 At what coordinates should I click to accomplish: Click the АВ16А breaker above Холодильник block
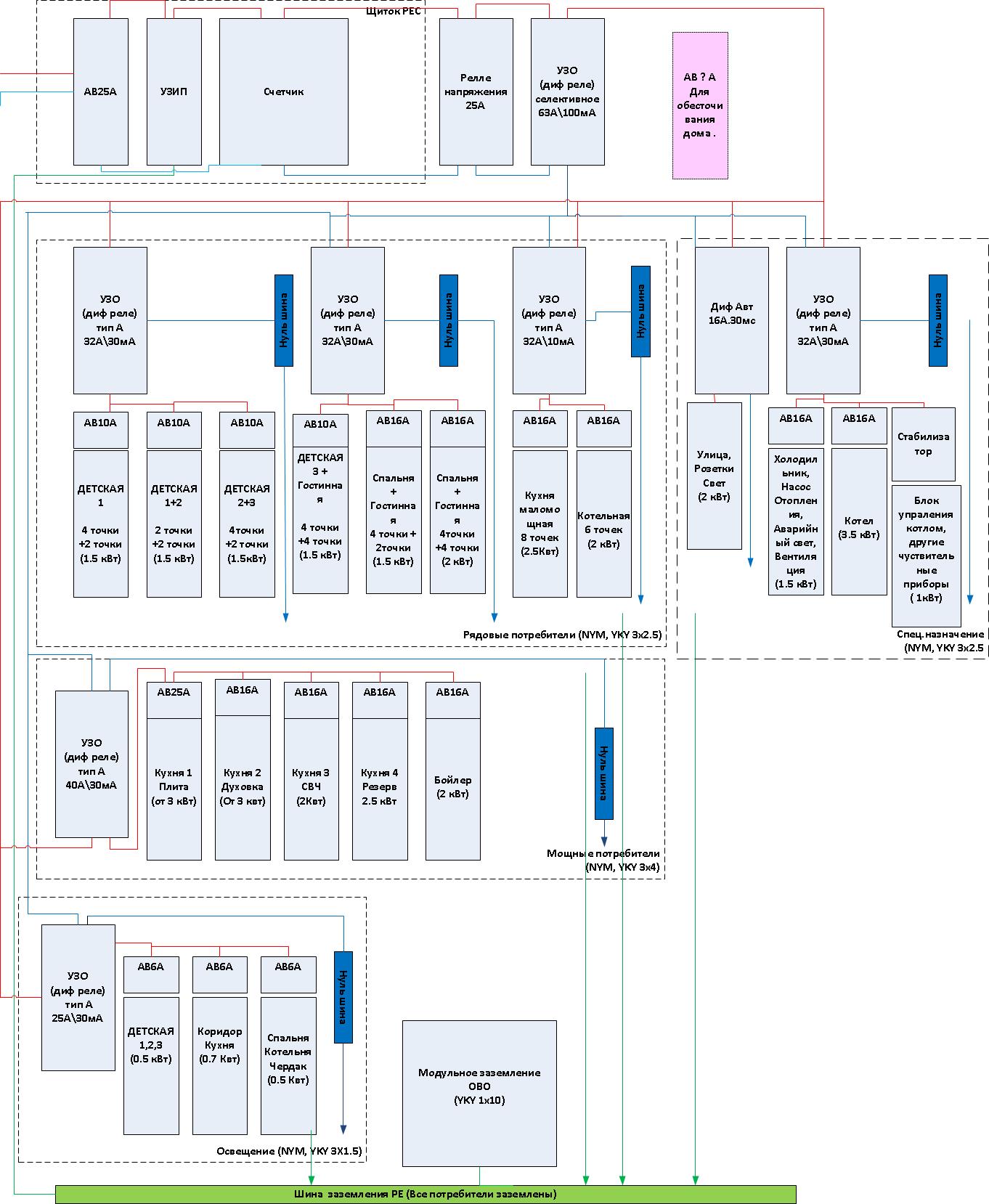click(796, 426)
